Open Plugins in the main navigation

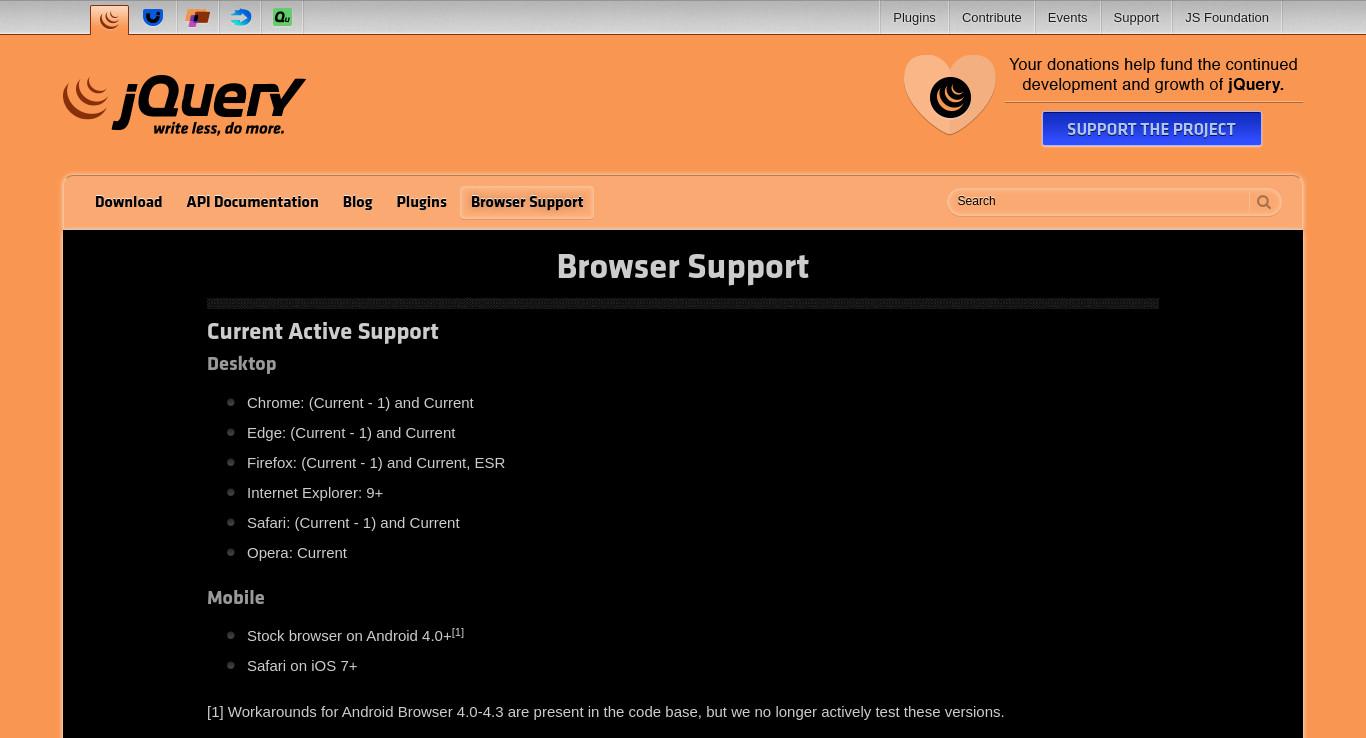click(x=421, y=202)
